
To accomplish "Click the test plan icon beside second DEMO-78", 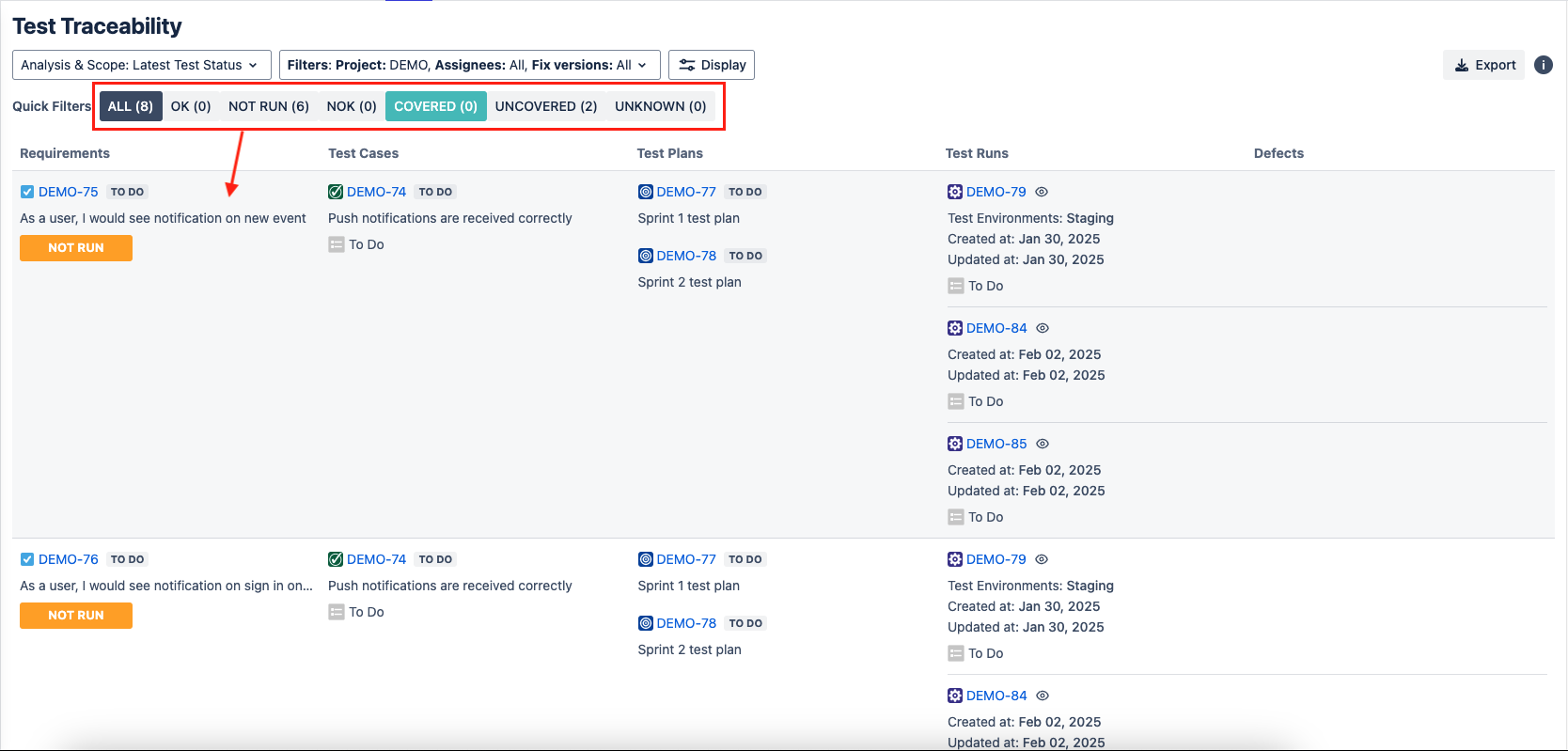I will tap(646, 623).
